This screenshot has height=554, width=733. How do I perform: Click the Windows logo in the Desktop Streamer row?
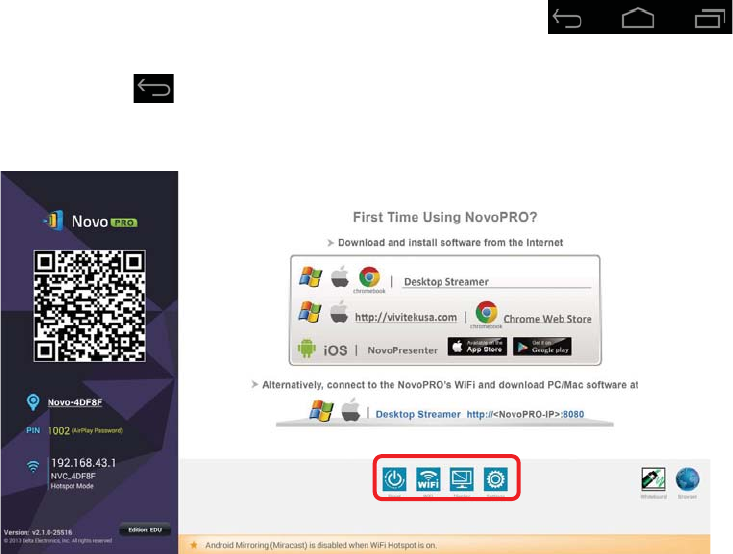pos(310,276)
